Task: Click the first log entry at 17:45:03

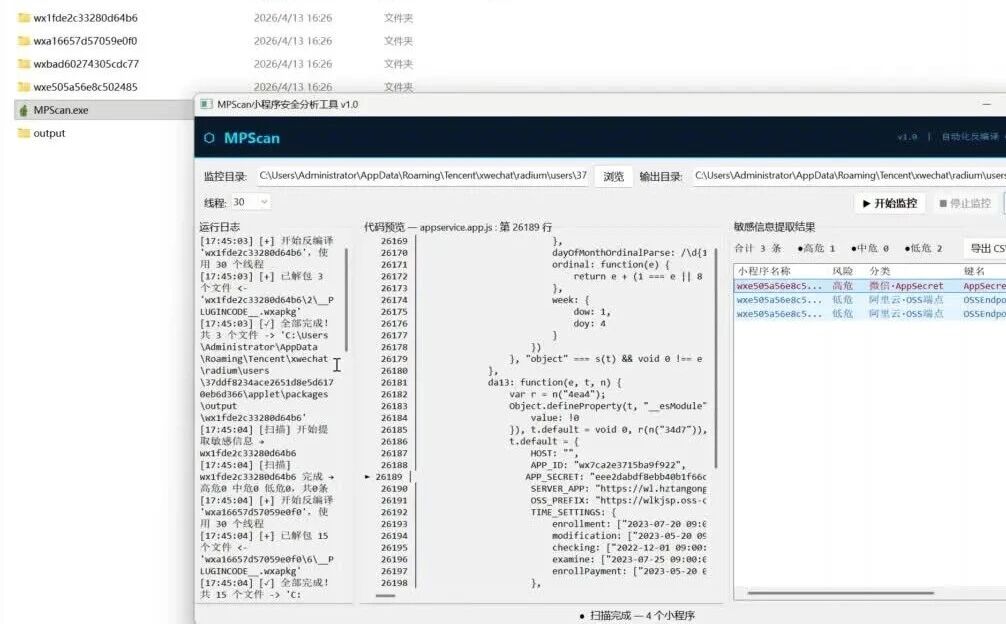Action: 266,253
